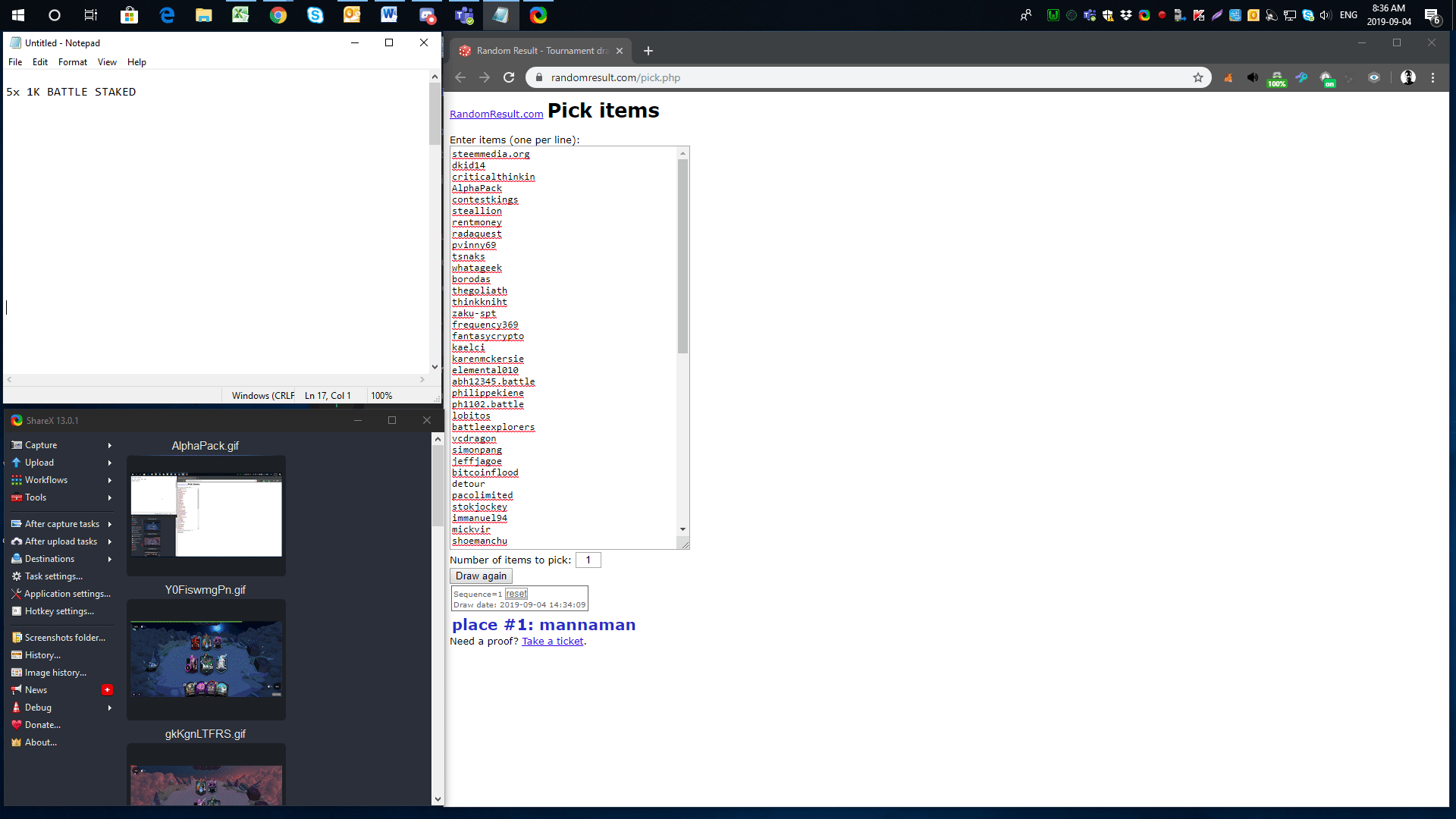Click news notification badge
This screenshot has height=819, width=1456.
[x=107, y=690]
